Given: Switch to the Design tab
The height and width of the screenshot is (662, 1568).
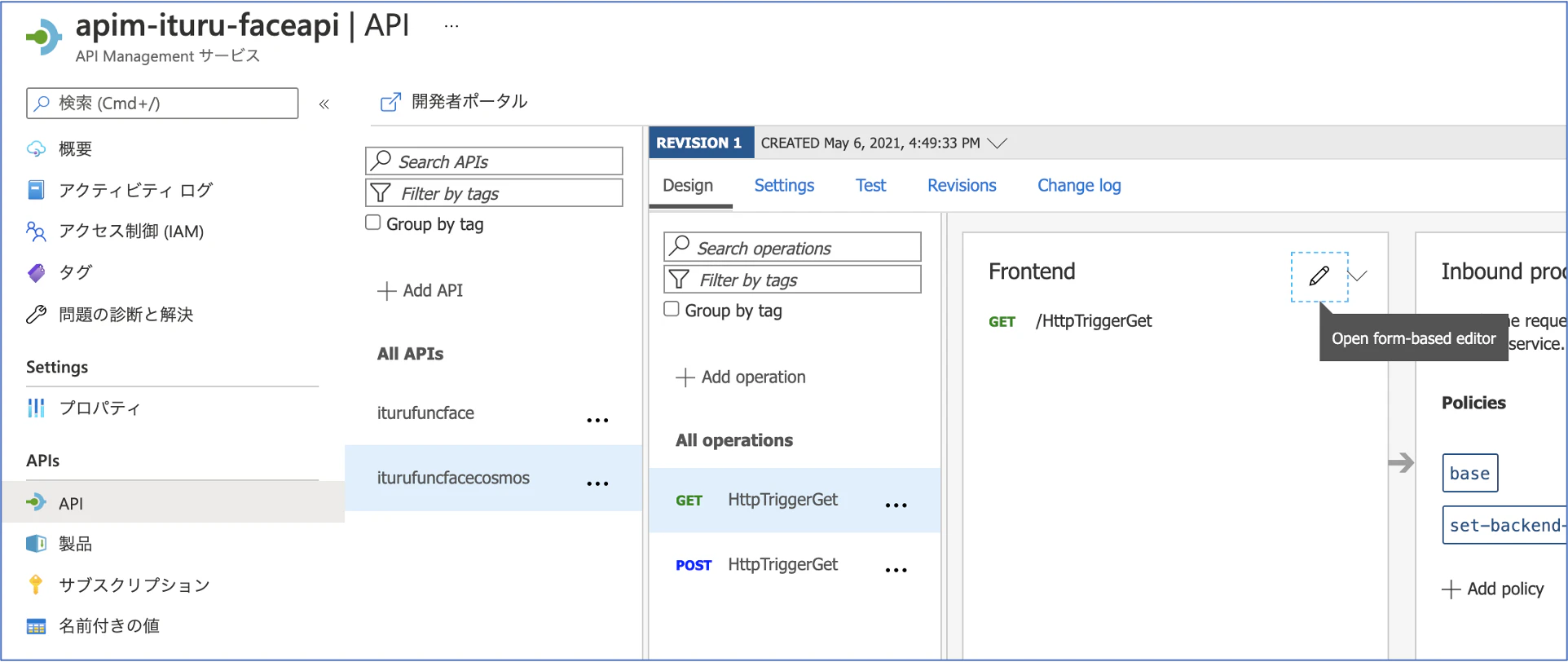Looking at the screenshot, I should pos(688,186).
